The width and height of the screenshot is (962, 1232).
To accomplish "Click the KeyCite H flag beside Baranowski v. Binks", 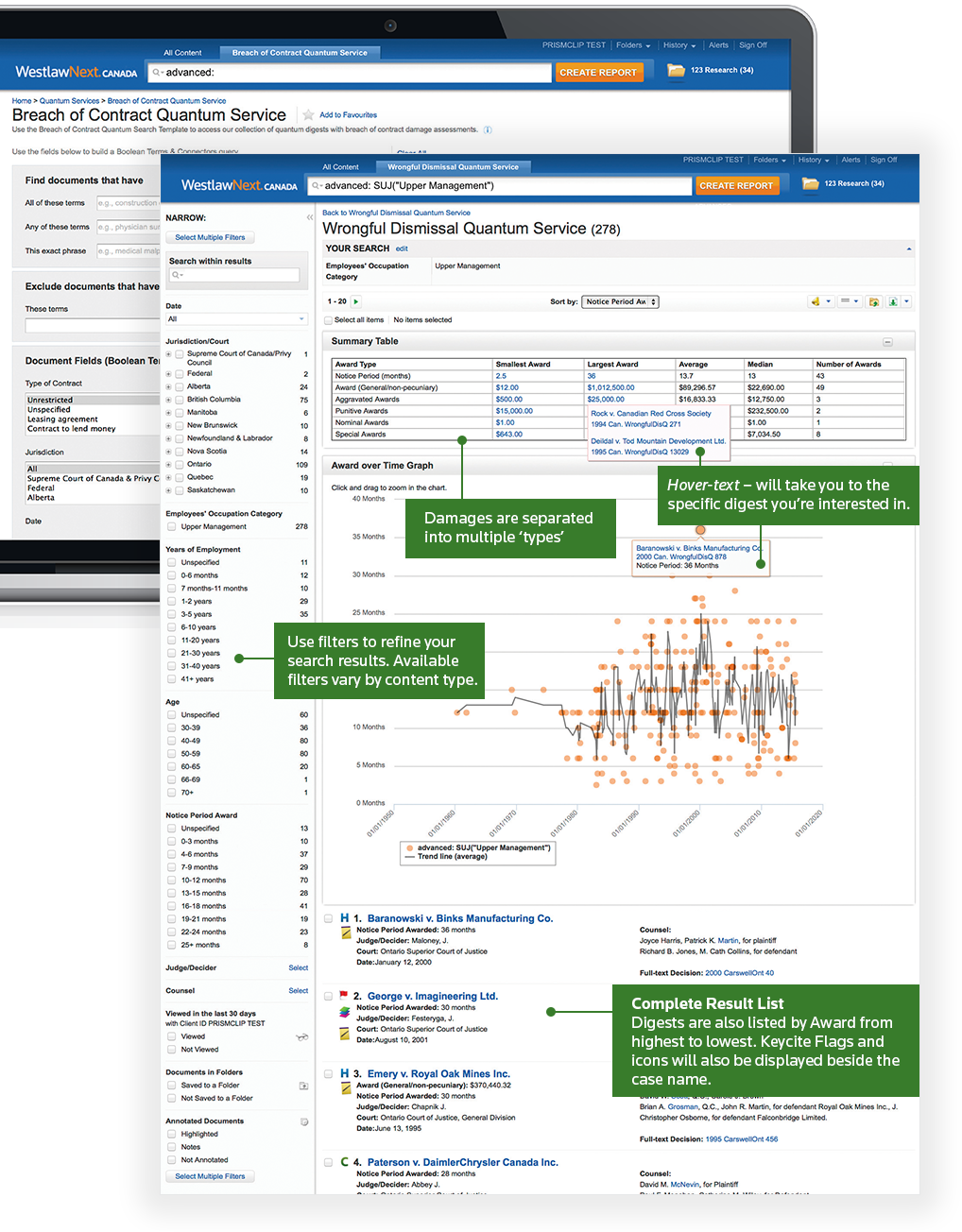I will click(x=345, y=918).
